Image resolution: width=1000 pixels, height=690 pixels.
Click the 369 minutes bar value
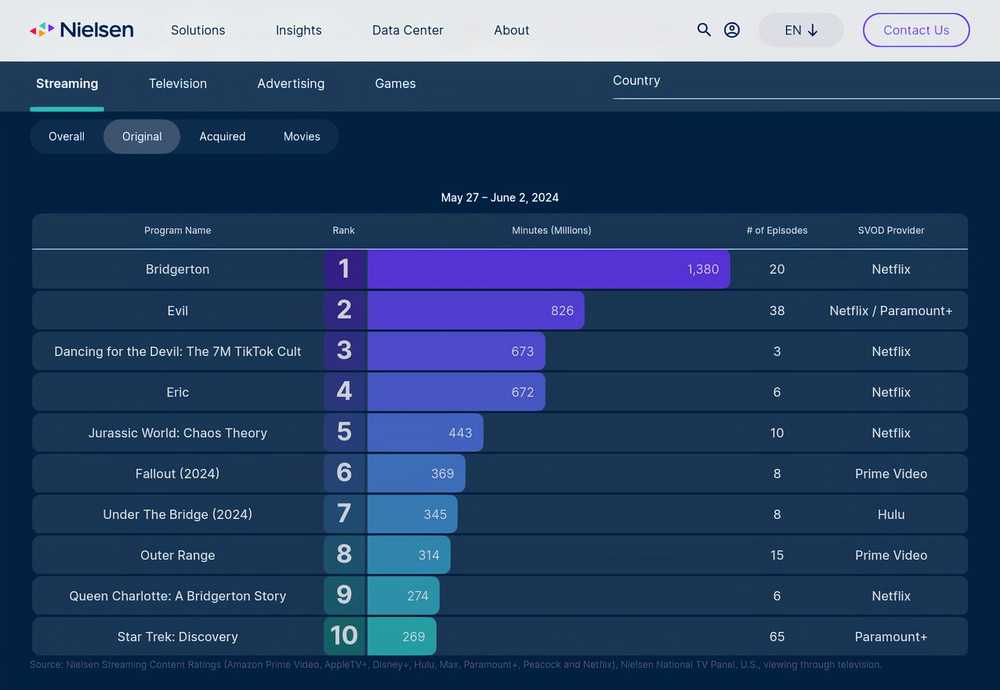(x=443, y=474)
